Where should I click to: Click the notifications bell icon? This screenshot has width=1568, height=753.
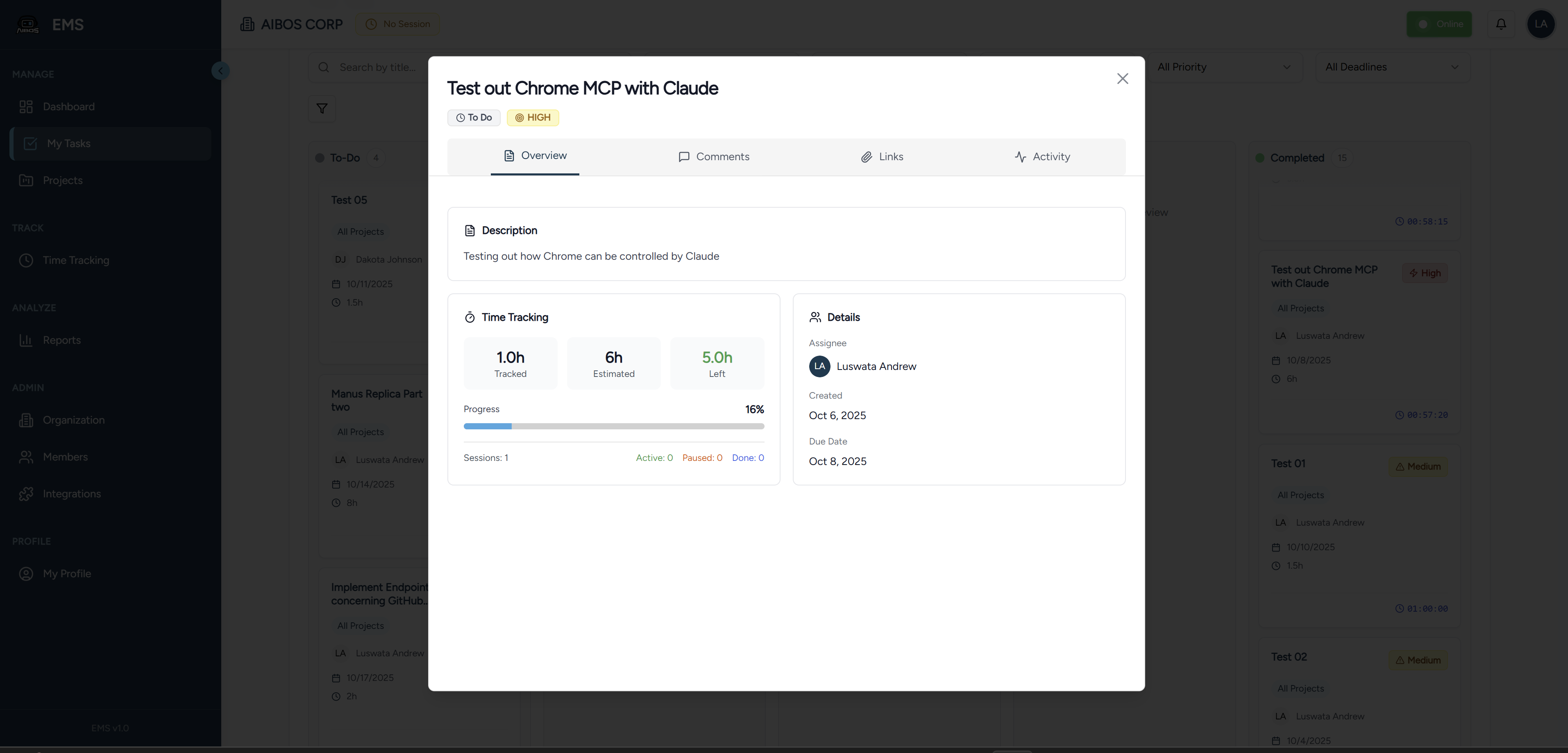(1500, 24)
